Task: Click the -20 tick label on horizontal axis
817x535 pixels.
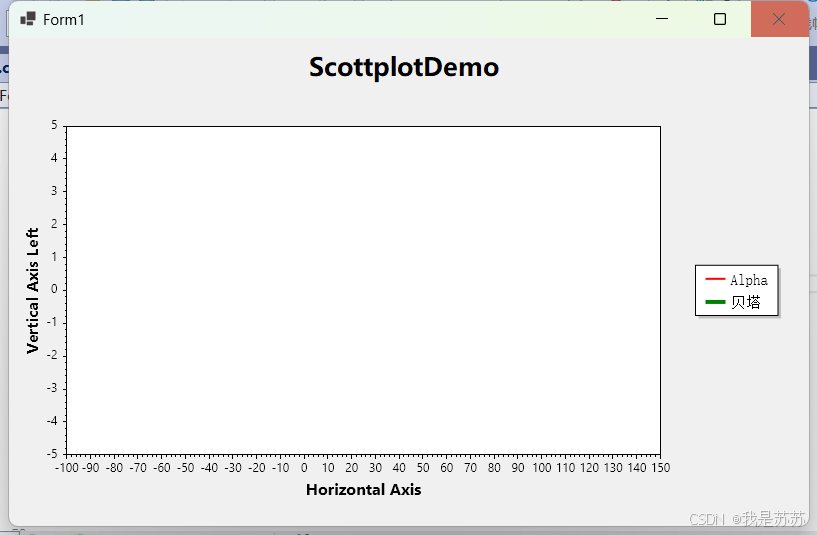Action: pos(257,468)
